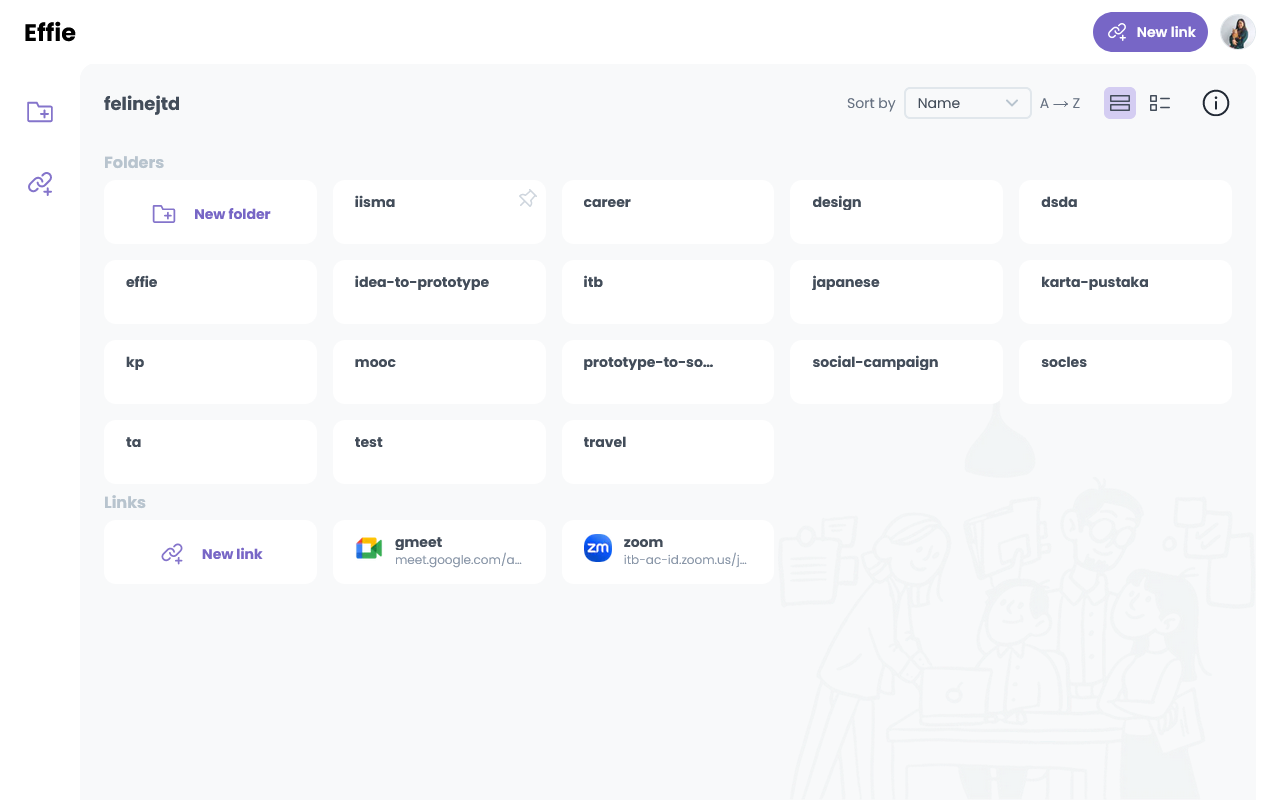The width and height of the screenshot is (1280, 800).
Task: Open the career folder
Action: pyautogui.click(x=668, y=212)
